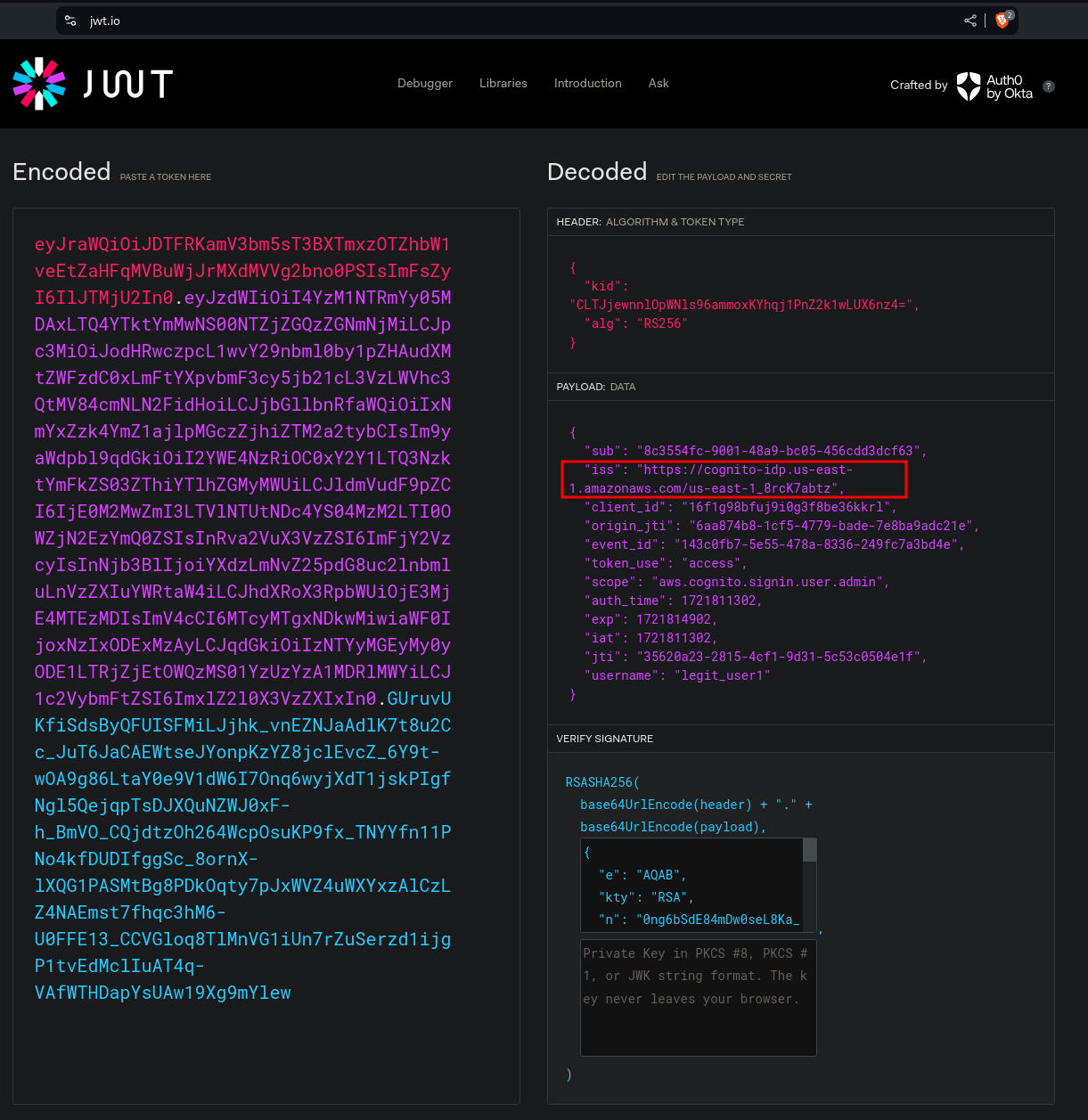Click the JWT wordmark text in header
1088x1120 pixels.
coord(127,84)
